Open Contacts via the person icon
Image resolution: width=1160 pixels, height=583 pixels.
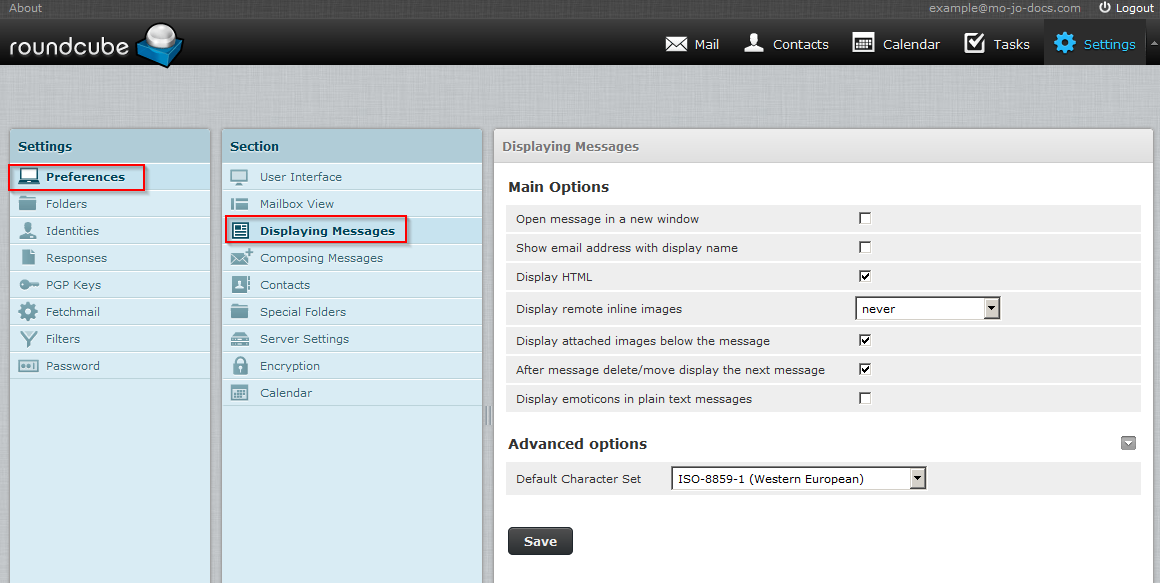(x=754, y=43)
